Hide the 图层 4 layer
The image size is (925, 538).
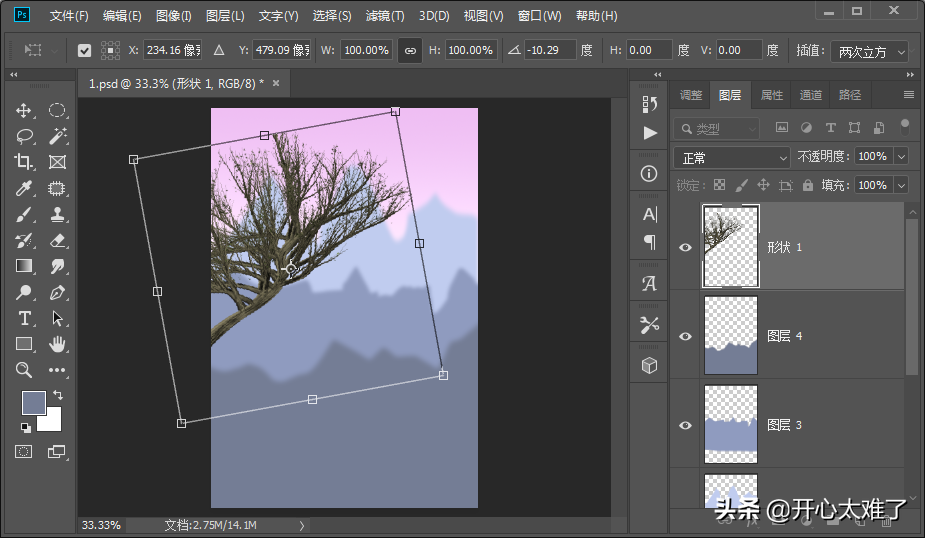click(x=685, y=336)
